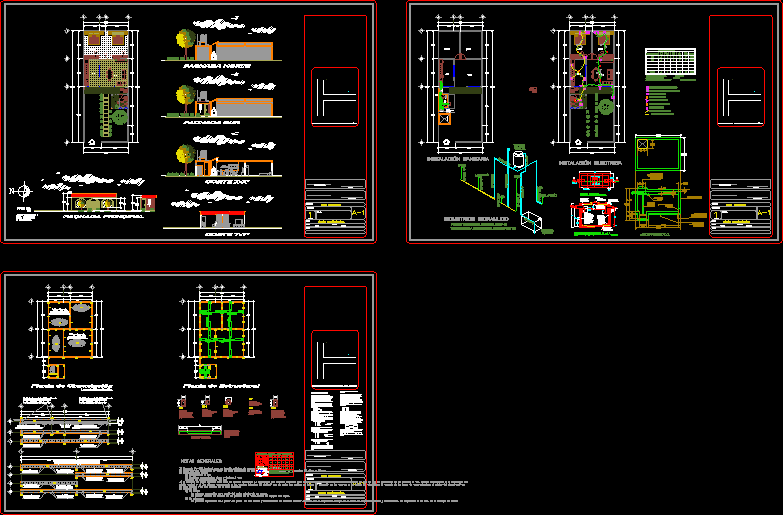783x515 pixels.
Task: Select the tree in Fachada Norte elevation
Action: pos(185,40)
